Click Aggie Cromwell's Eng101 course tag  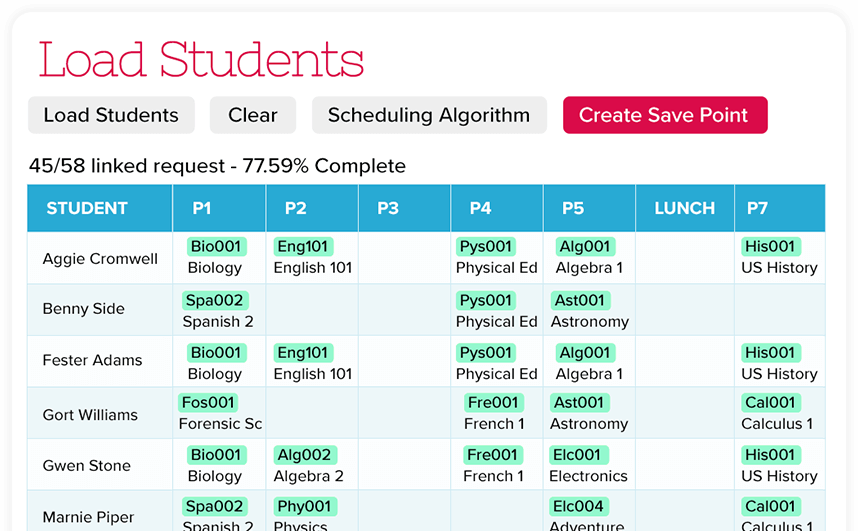(303, 246)
